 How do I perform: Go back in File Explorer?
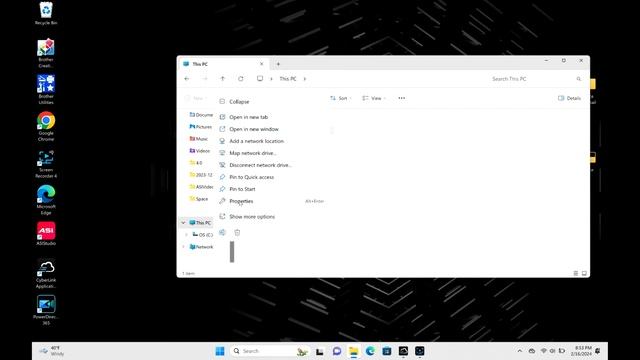187,79
